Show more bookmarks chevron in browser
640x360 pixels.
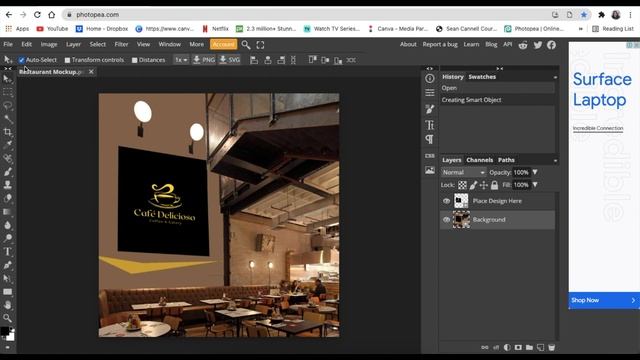tap(580, 29)
